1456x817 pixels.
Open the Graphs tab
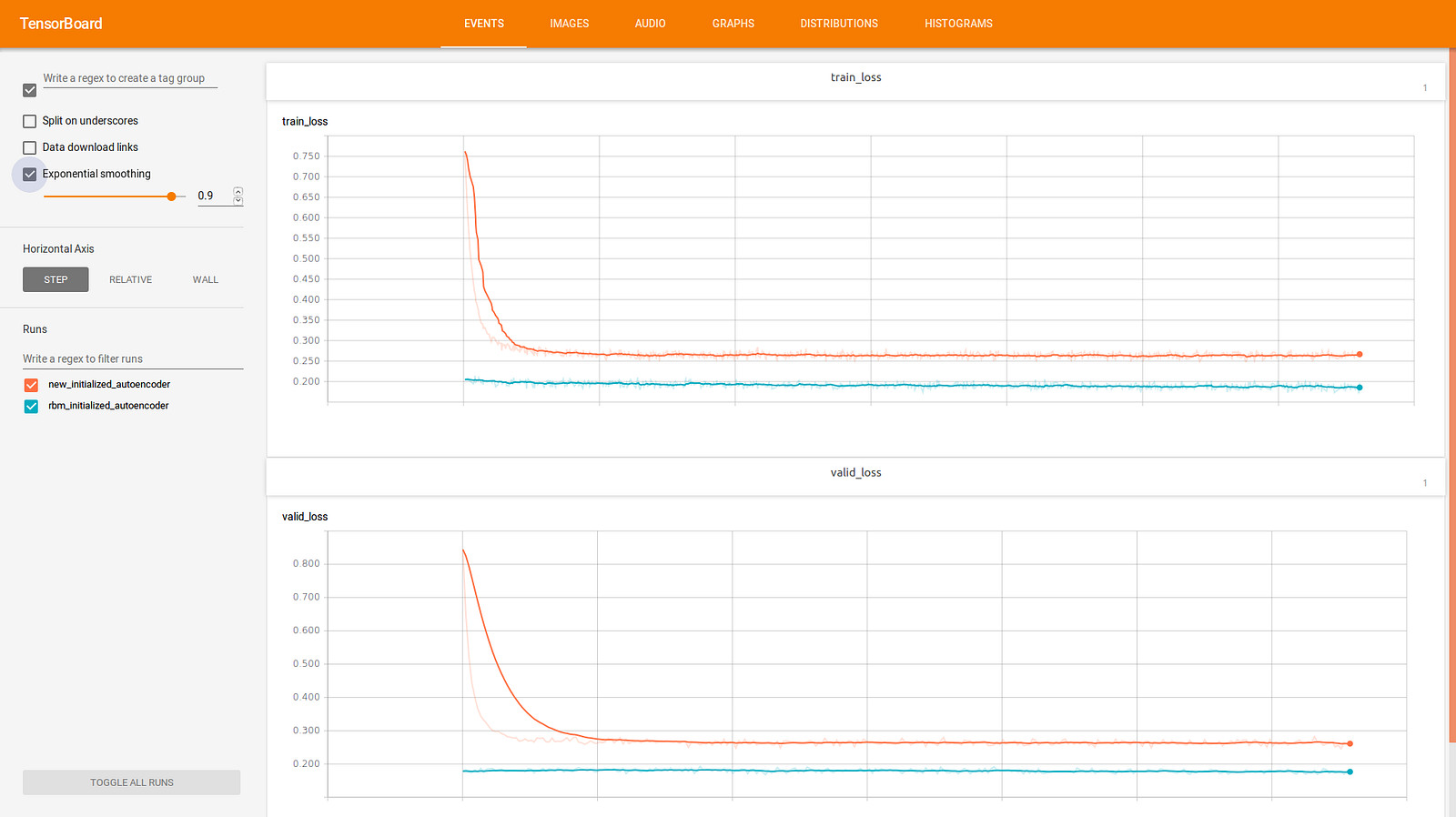pyautogui.click(x=733, y=24)
